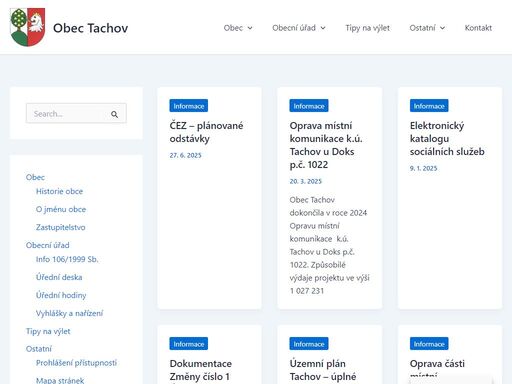Open Vyhlášky a nařízení in the sidebar
Image resolution: width=512 pixels, height=384 pixels.
(x=69, y=313)
